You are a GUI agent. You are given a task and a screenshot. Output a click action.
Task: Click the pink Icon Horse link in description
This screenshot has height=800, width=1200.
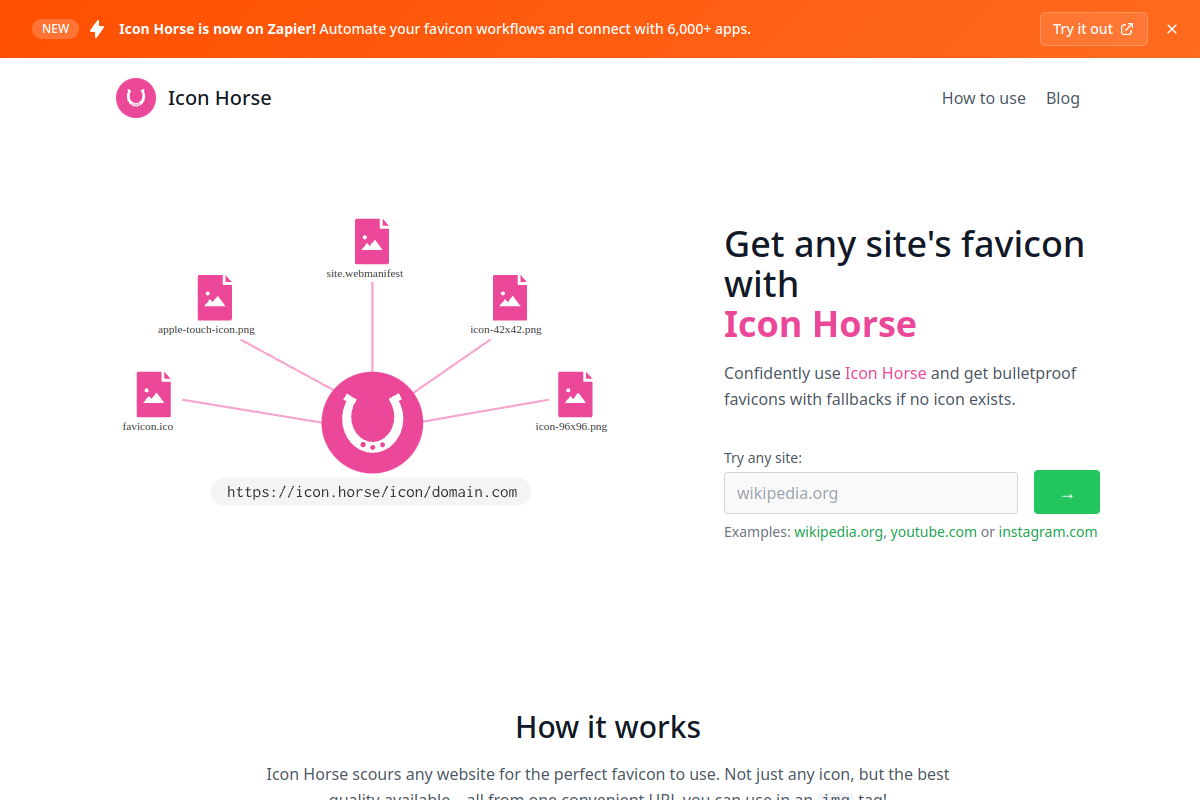(x=886, y=373)
